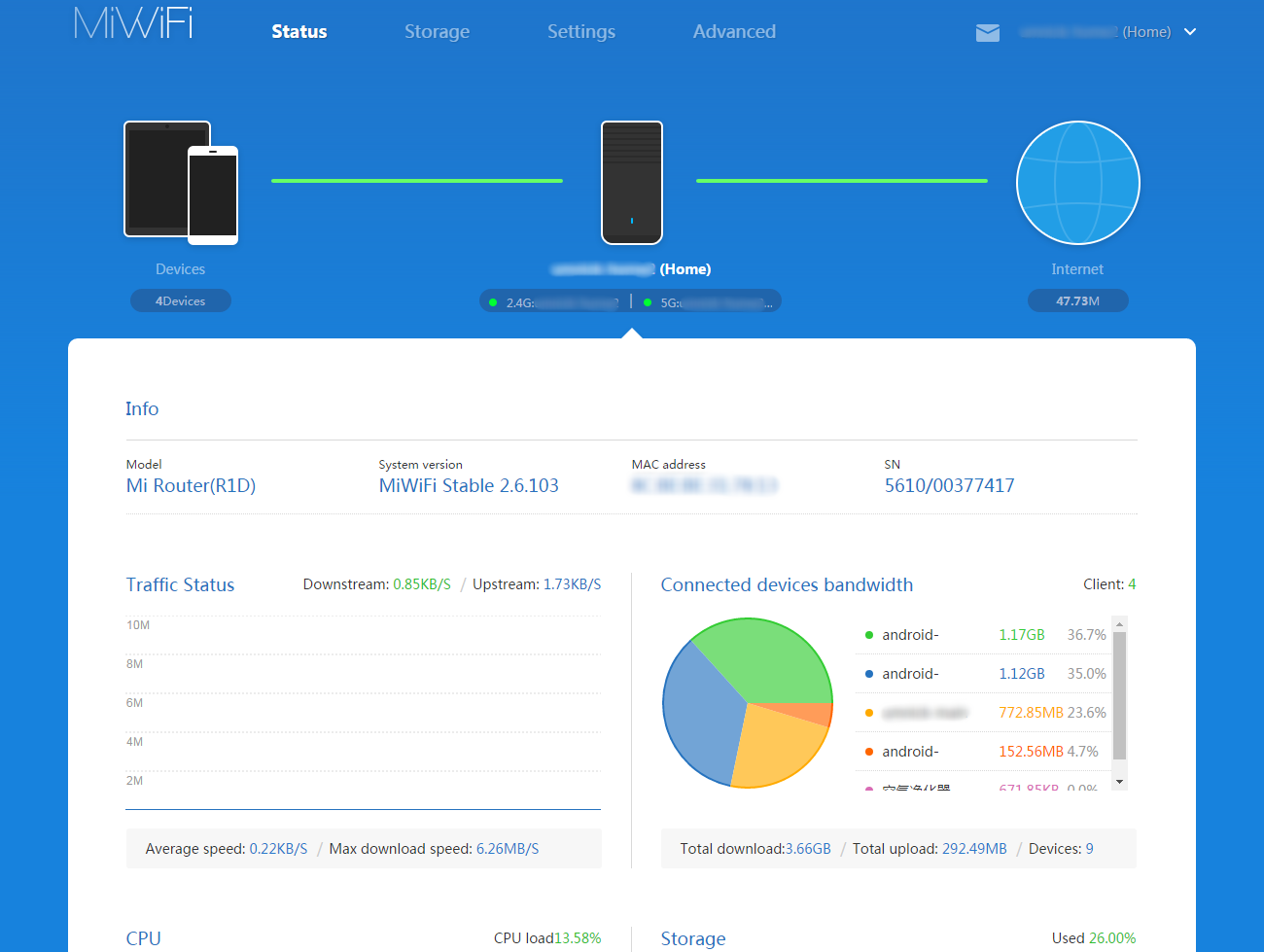
Task: Click the device list scrollbar thumb
Action: pyautogui.click(x=1119, y=695)
